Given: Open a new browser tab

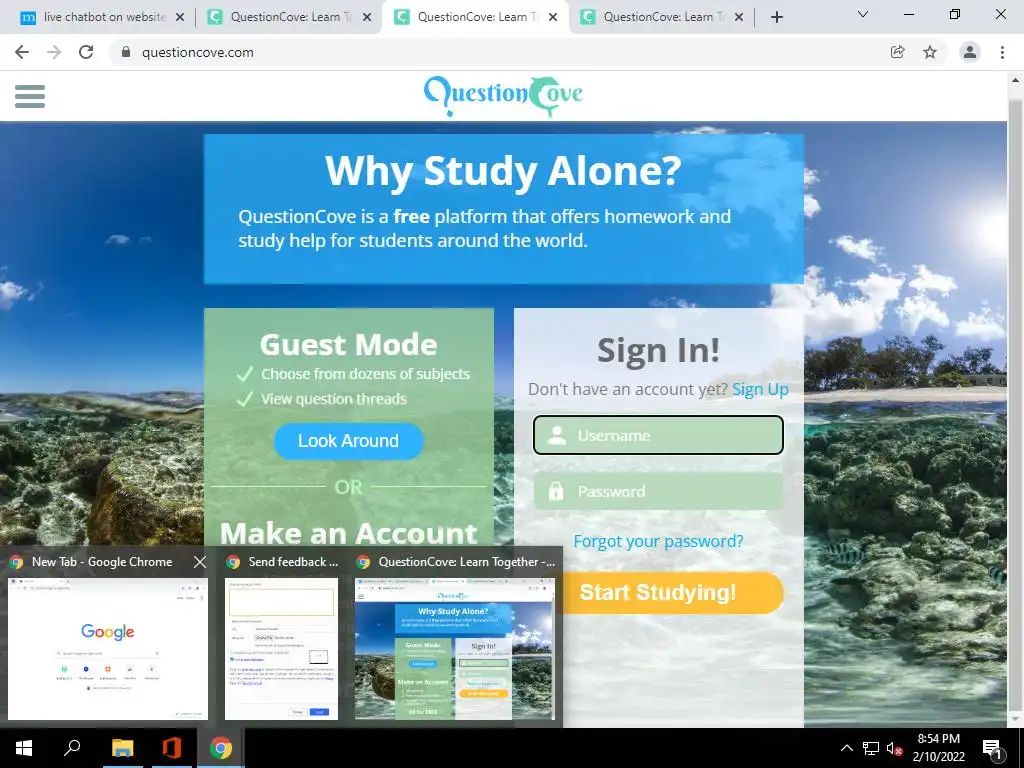Looking at the screenshot, I should pyautogui.click(x=776, y=17).
